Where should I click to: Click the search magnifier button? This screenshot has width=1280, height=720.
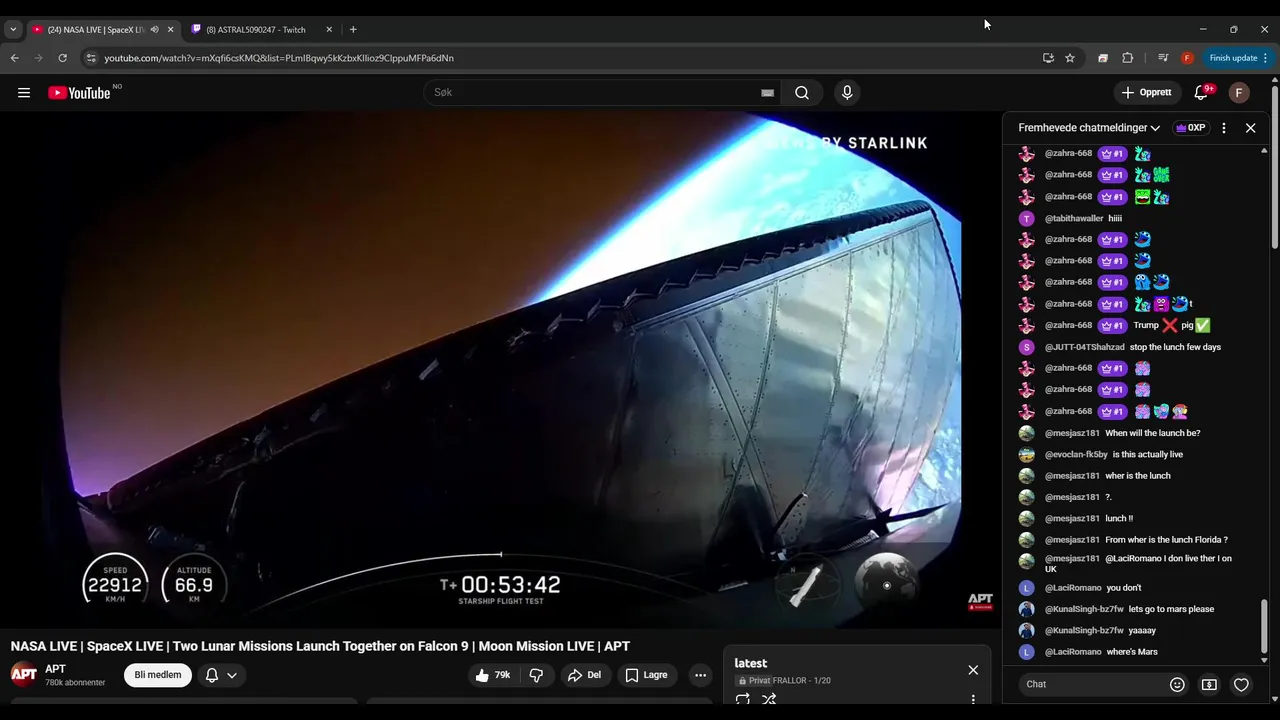tap(802, 93)
